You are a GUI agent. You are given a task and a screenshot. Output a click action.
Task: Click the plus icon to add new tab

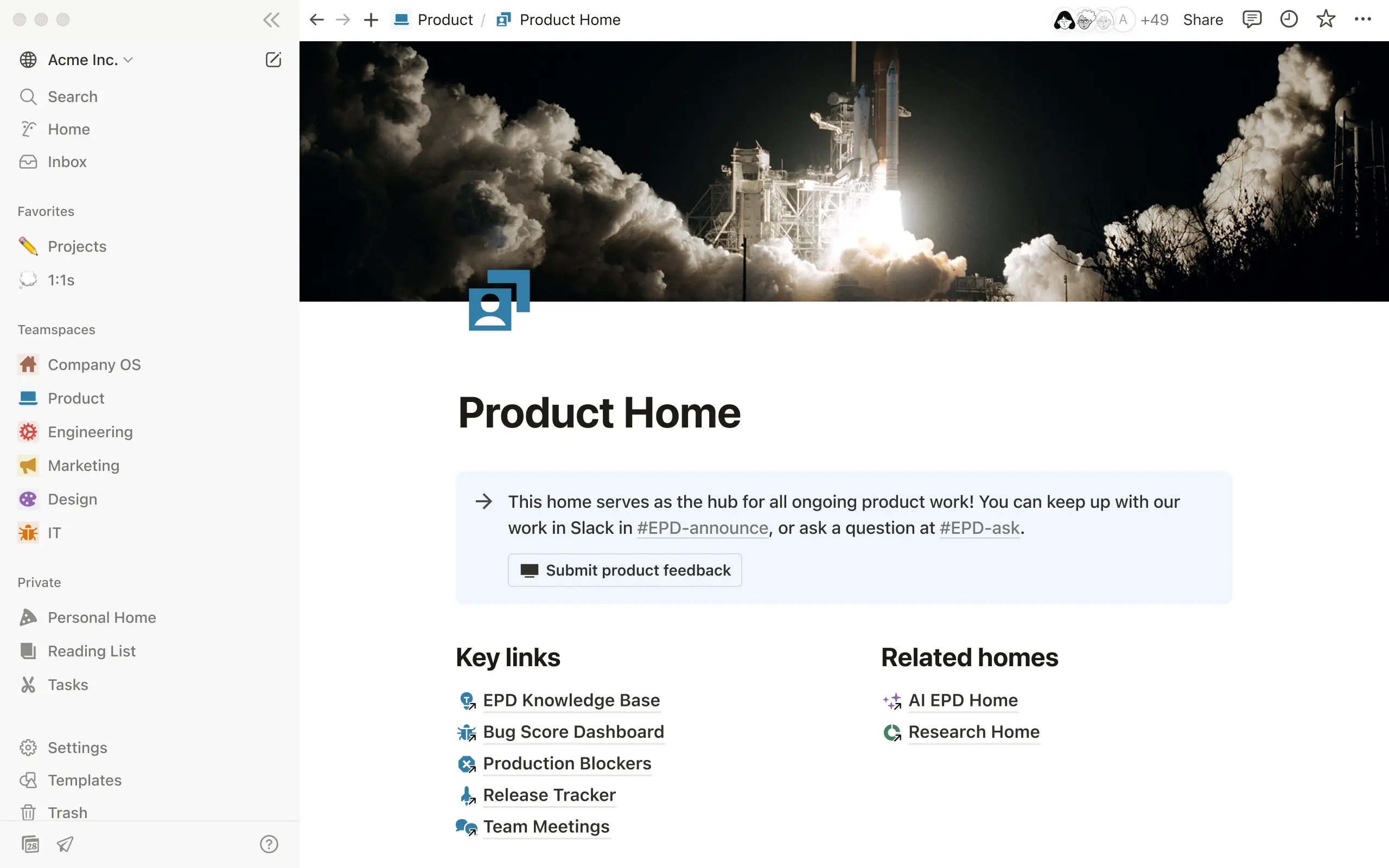coord(371,20)
